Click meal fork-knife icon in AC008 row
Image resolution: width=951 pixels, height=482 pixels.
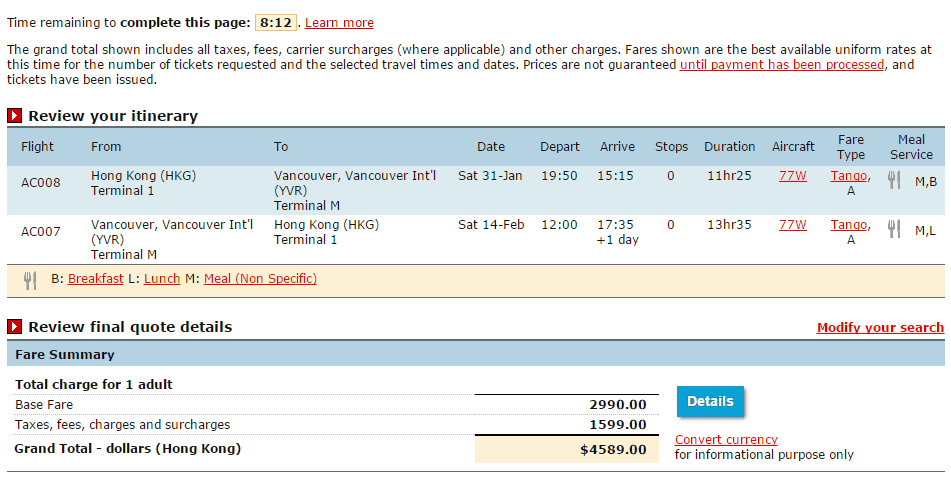[x=894, y=180]
